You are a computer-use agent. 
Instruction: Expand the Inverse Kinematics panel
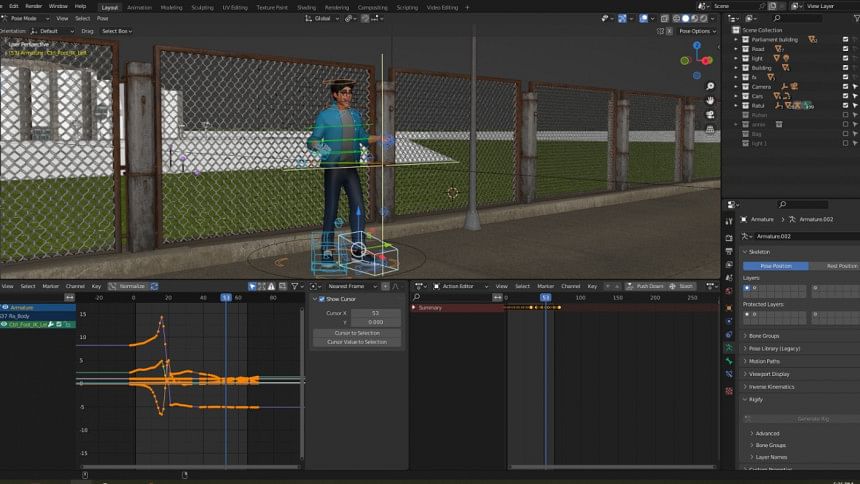[x=773, y=386]
